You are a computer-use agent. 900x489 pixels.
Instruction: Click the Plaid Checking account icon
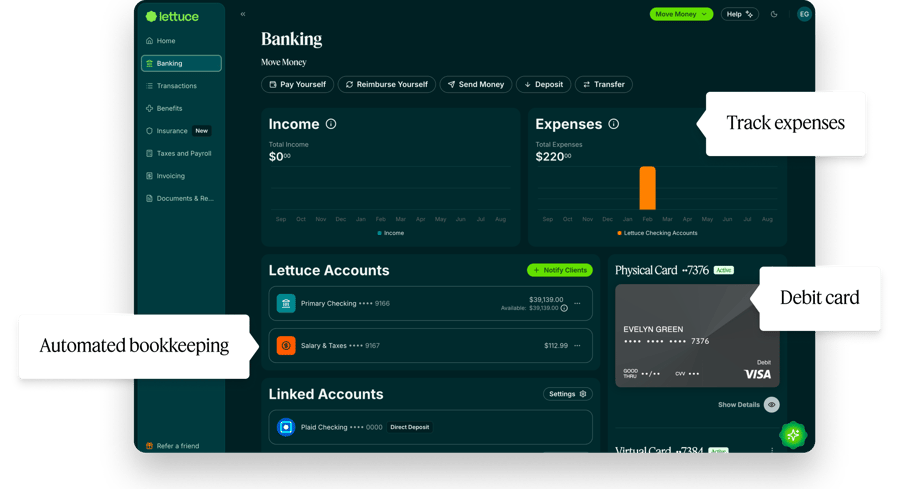(x=286, y=427)
